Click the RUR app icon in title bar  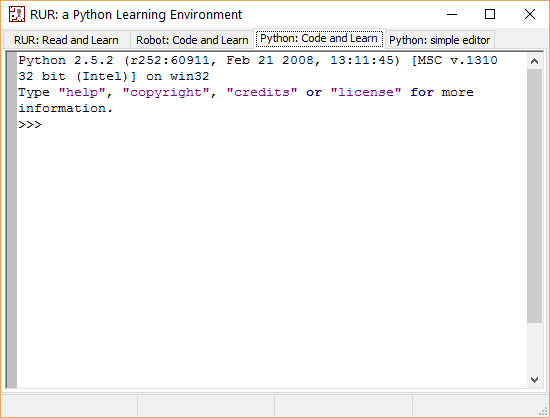[17, 14]
